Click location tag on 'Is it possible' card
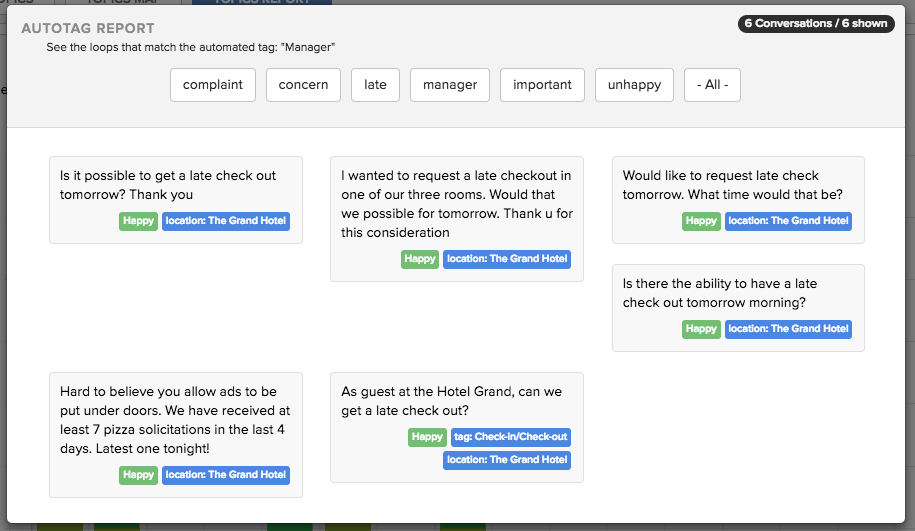Viewport: 915px width, 531px height. pos(226,221)
